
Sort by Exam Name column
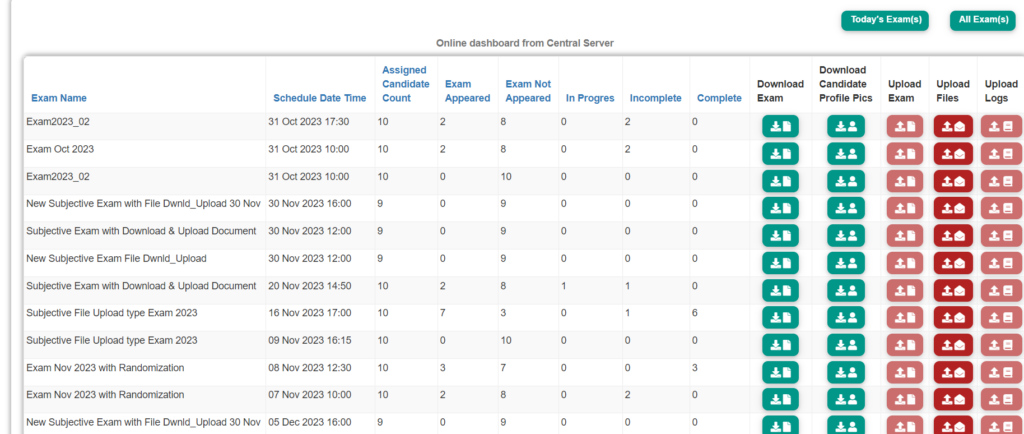pos(59,98)
